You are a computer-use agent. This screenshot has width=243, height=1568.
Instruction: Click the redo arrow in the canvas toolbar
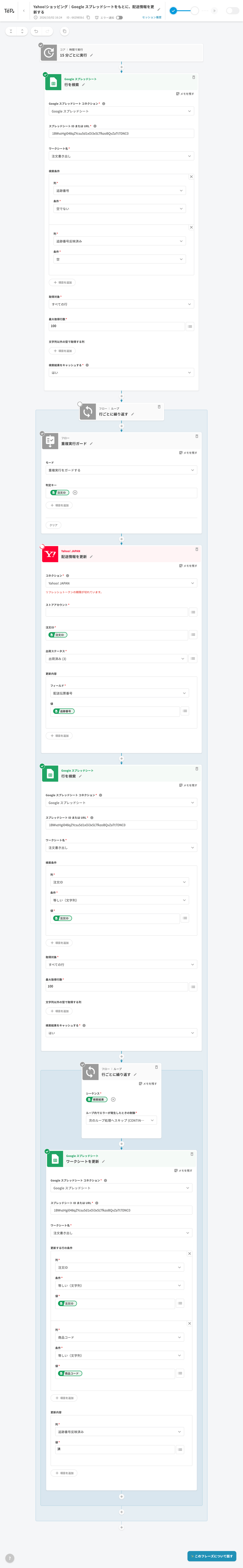[x=48, y=31]
